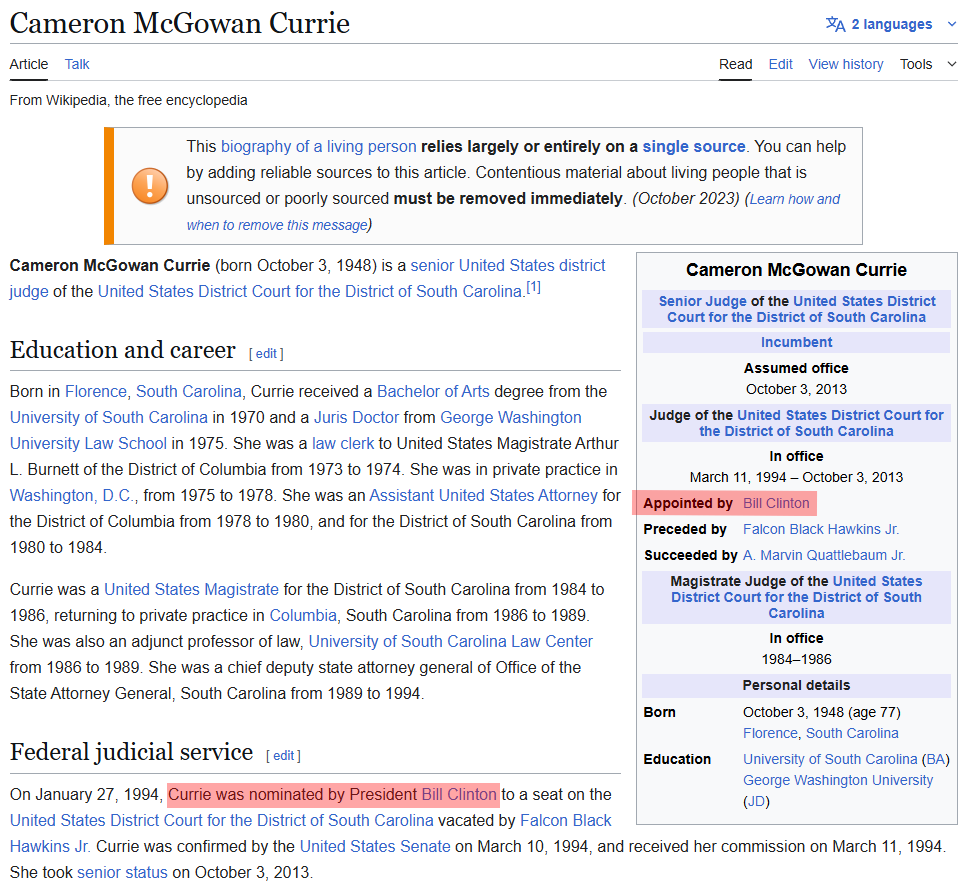Open the Falcon Black link in Federal judicial service paragraph
Viewport: 966px width, 895px height.
(566, 820)
